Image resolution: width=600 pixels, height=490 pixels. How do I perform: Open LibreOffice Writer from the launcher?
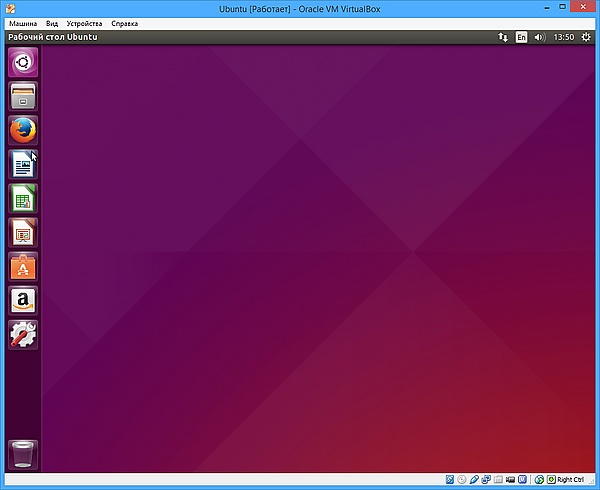click(x=22, y=164)
